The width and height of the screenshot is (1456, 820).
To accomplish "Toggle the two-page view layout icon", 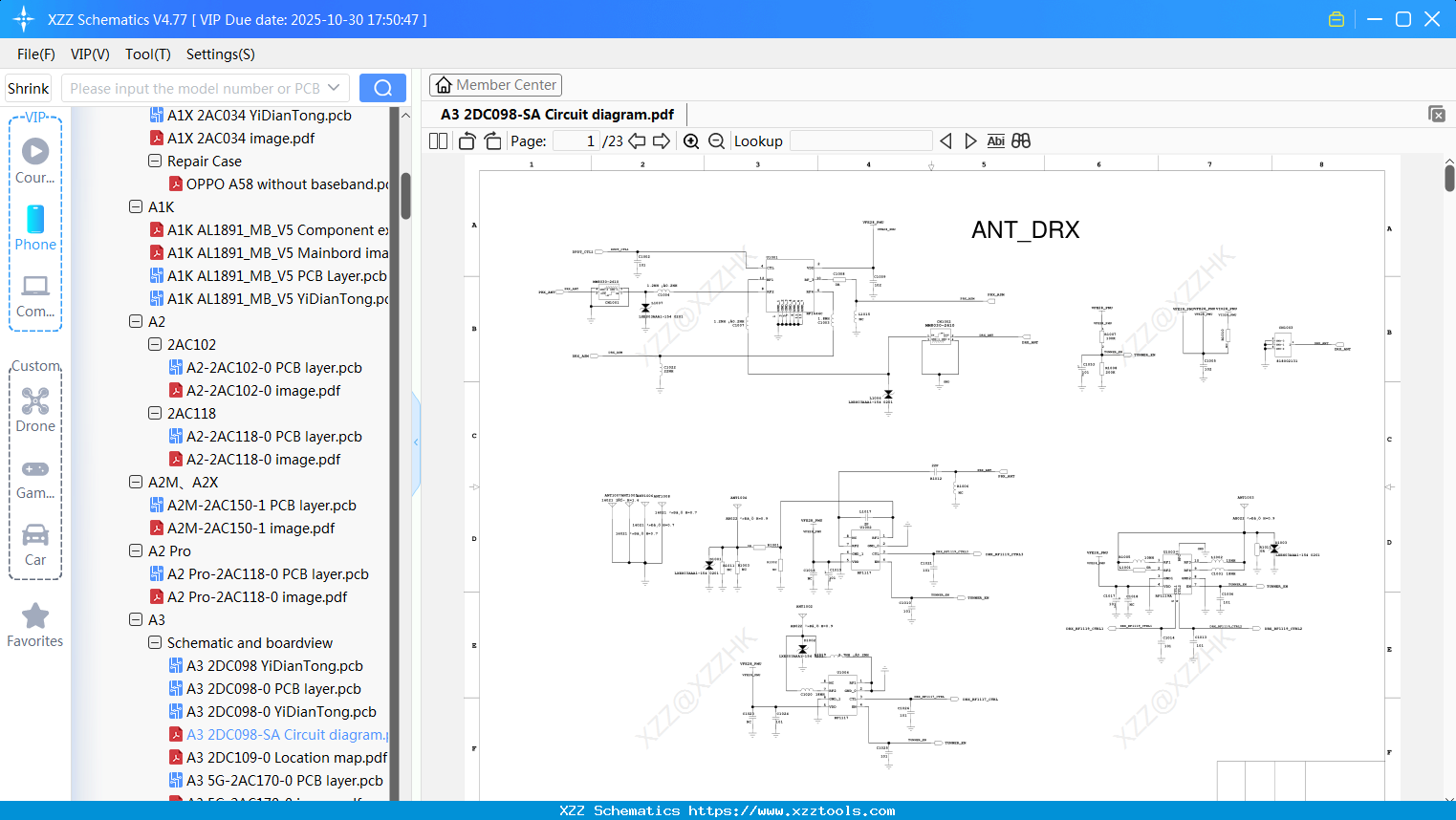I will [439, 141].
